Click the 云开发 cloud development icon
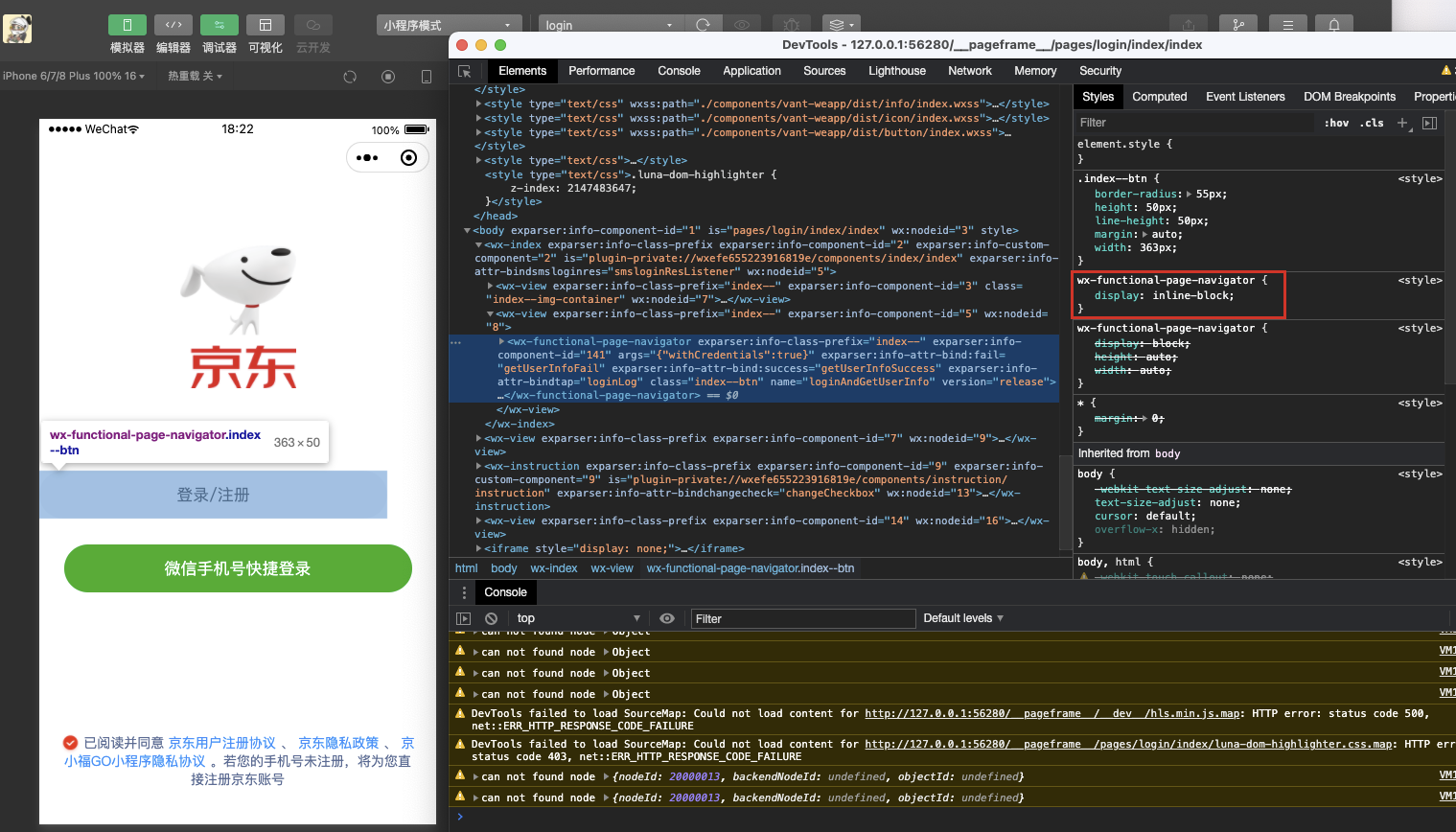 click(x=313, y=25)
